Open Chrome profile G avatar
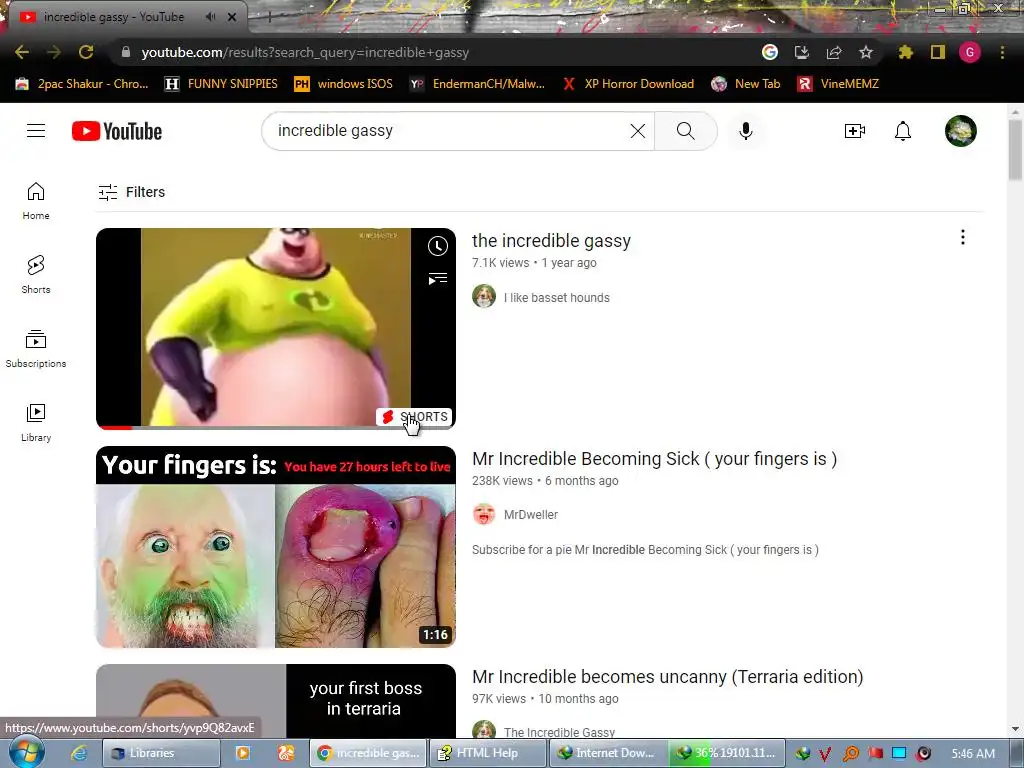 click(970, 52)
